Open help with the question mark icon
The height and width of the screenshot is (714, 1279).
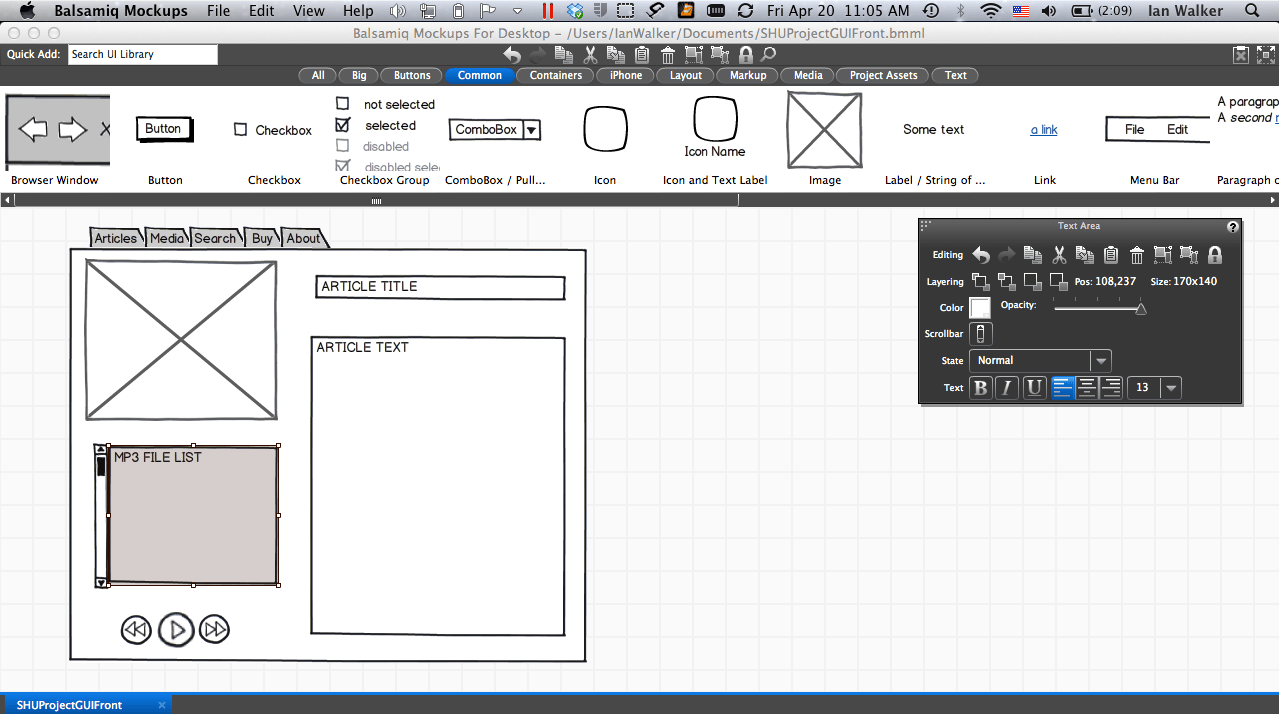tap(1233, 227)
